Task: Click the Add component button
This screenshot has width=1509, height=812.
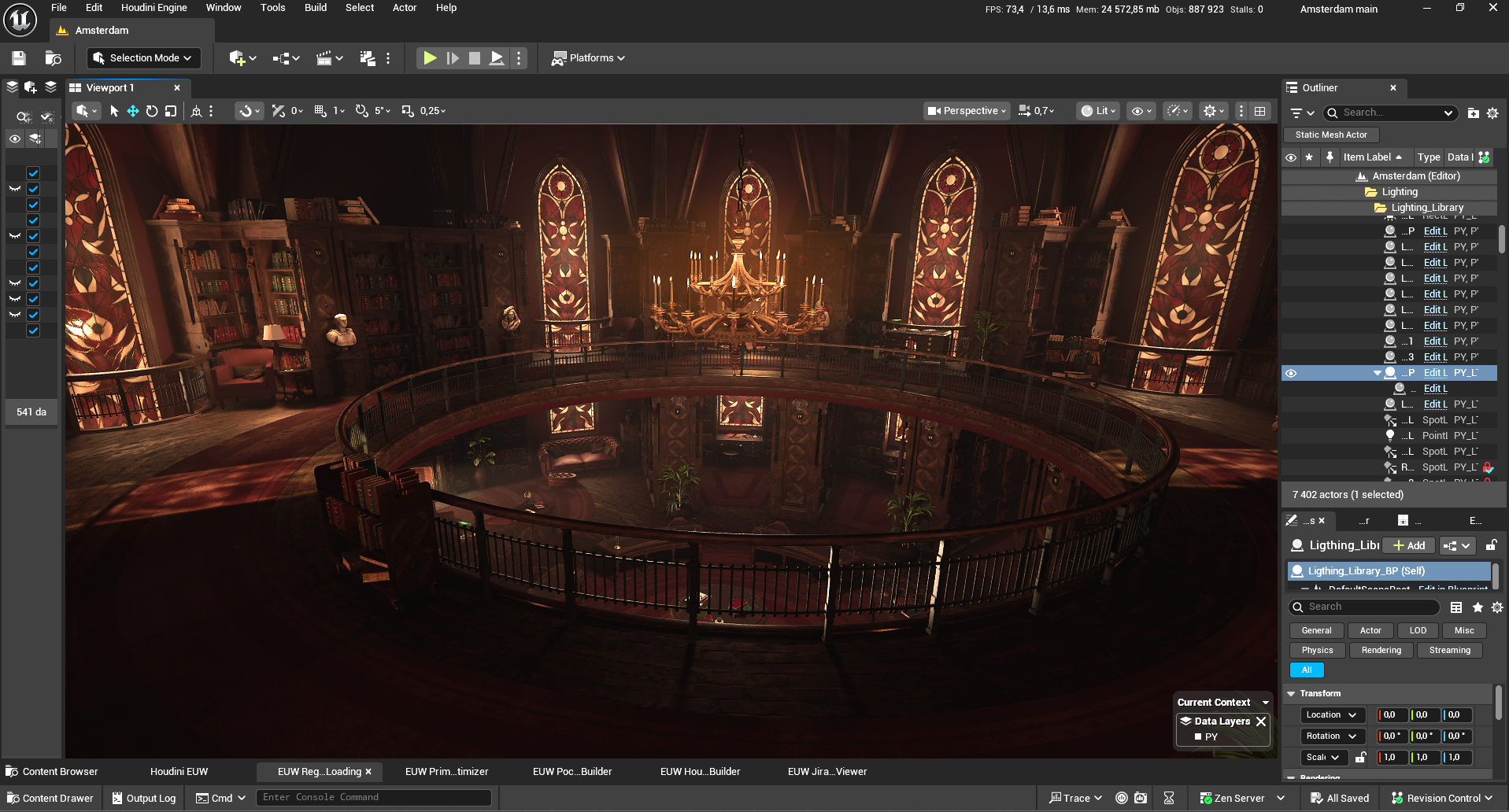Action: point(1409,545)
